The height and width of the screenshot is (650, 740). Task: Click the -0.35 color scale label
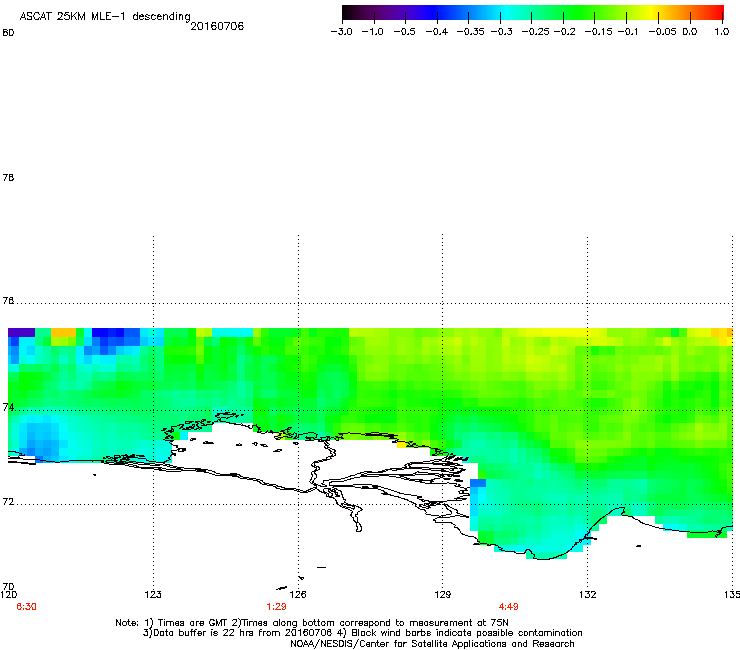click(471, 32)
